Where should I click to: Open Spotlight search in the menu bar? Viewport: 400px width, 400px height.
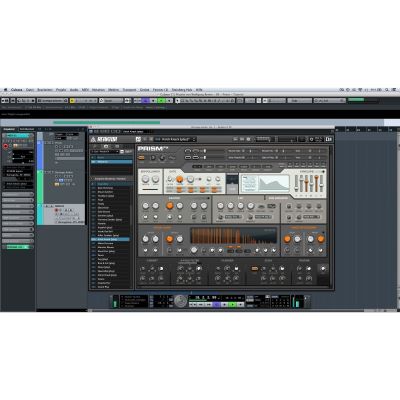387,90
